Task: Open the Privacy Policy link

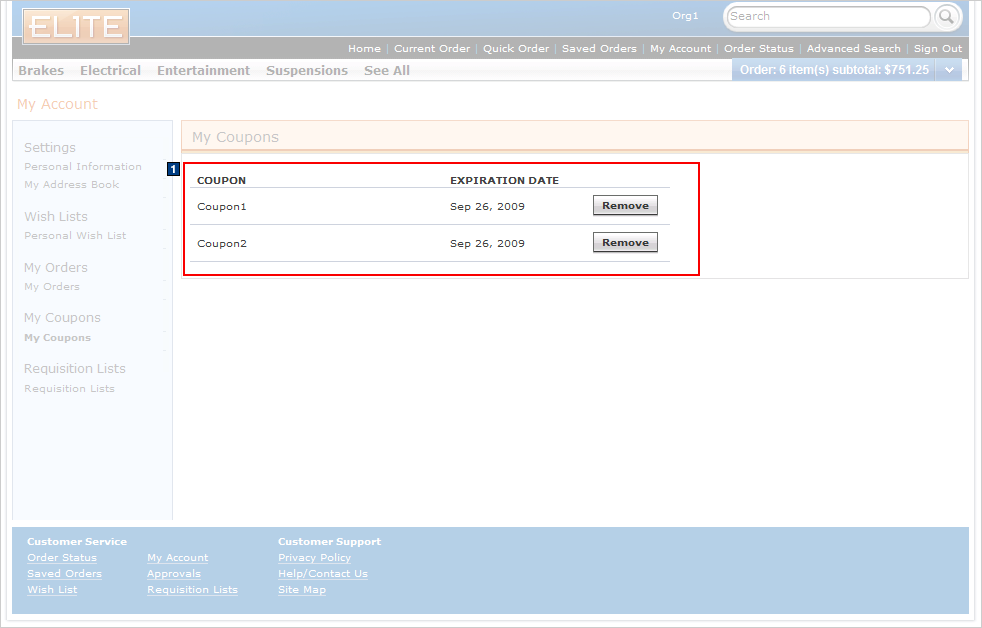Action: tap(314, 557)
